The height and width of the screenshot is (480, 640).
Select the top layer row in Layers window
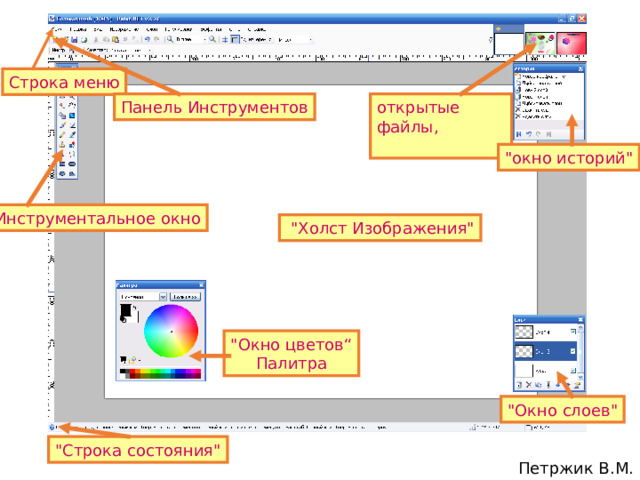(546, 332)
